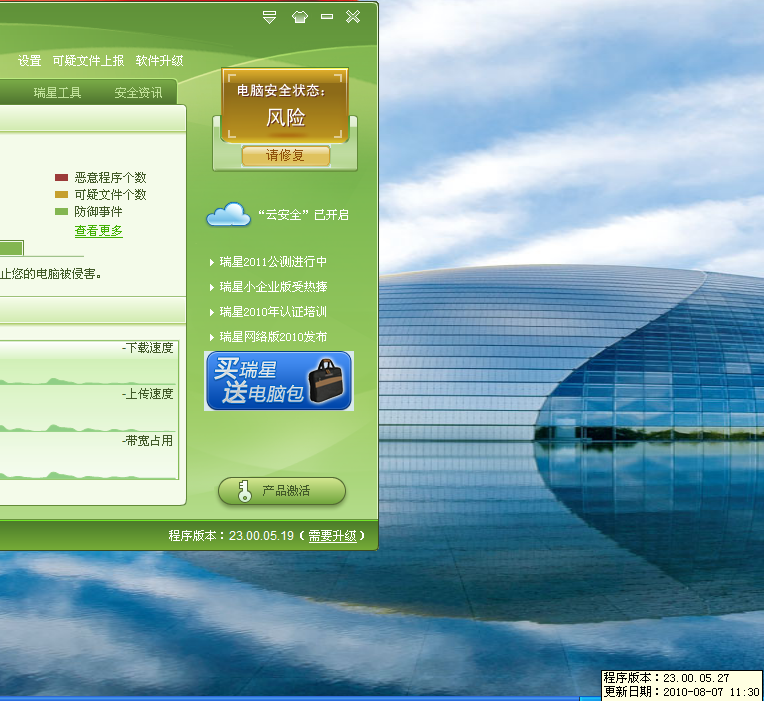Click the 请修复 repair button
The image size is (764, 701).
(286, 156)
